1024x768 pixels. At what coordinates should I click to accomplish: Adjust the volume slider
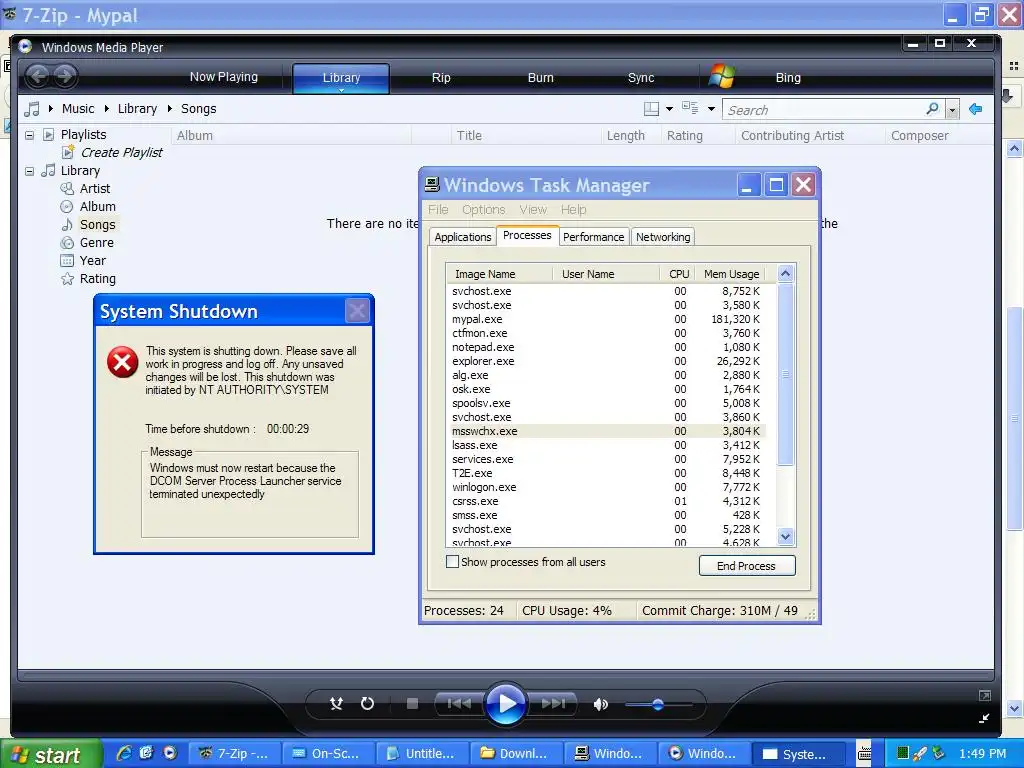pos(658,705)
